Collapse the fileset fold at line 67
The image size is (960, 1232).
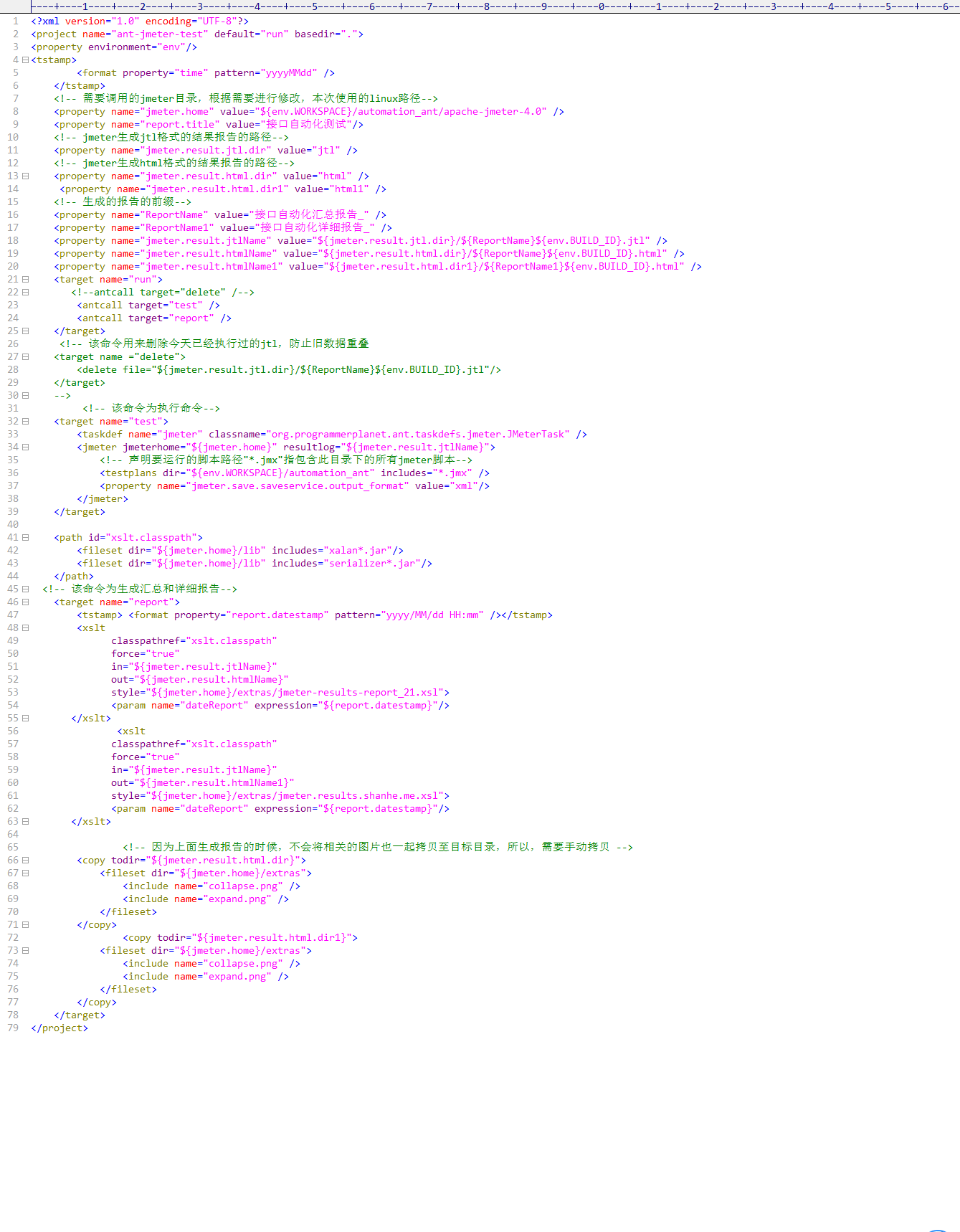click(25, 873)
